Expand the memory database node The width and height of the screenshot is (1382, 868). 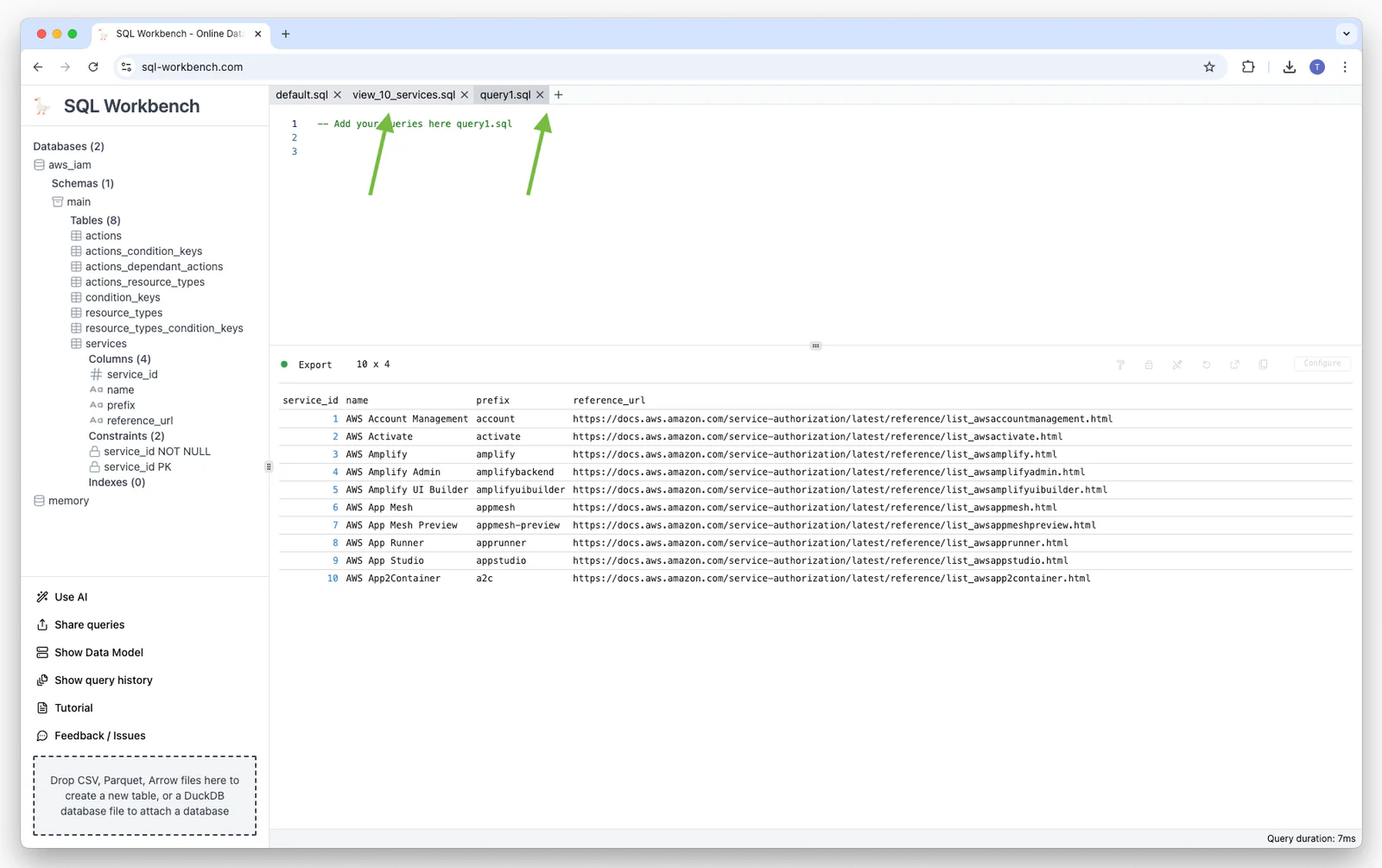61,501
